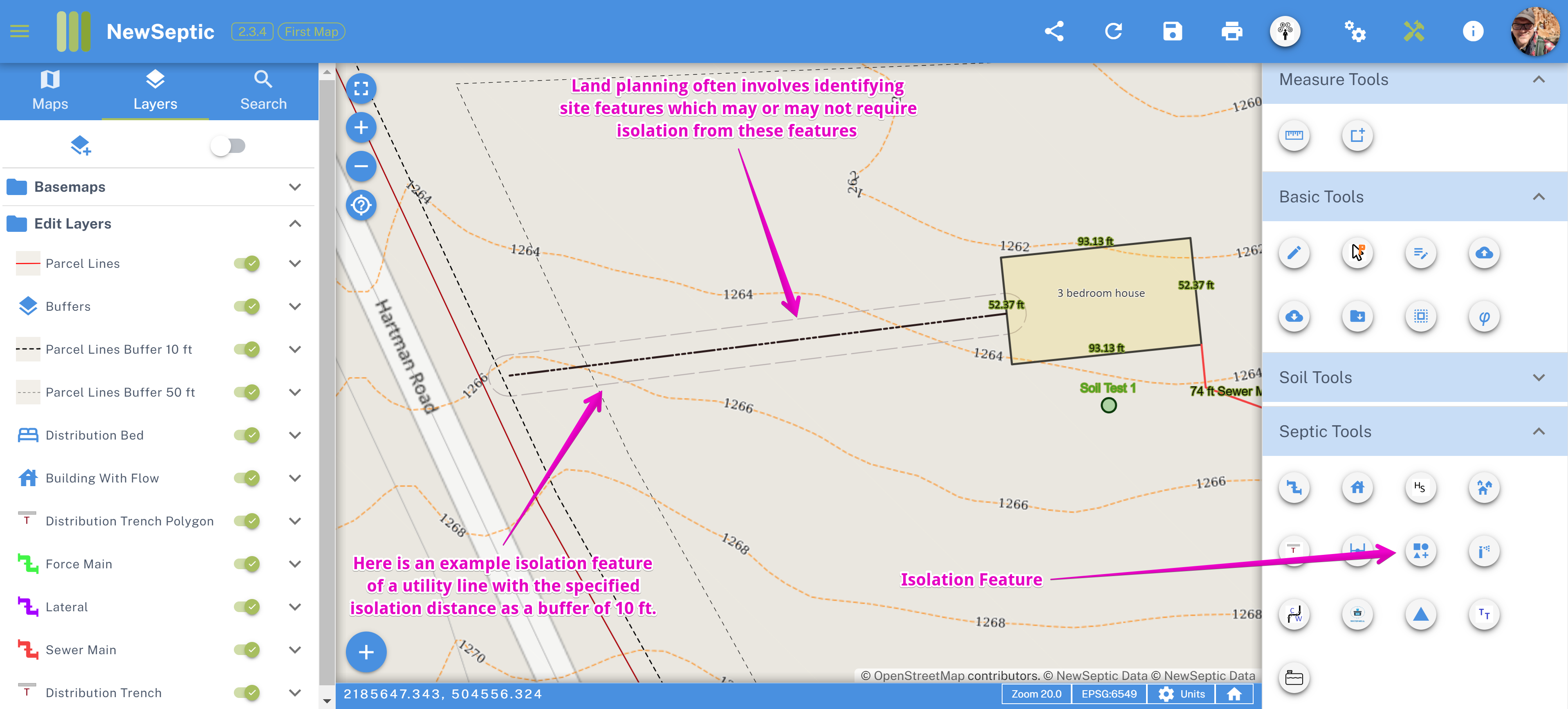1568x709 pixels.
Task: Switch to the Maps tab
Action: tap(50, 90)
